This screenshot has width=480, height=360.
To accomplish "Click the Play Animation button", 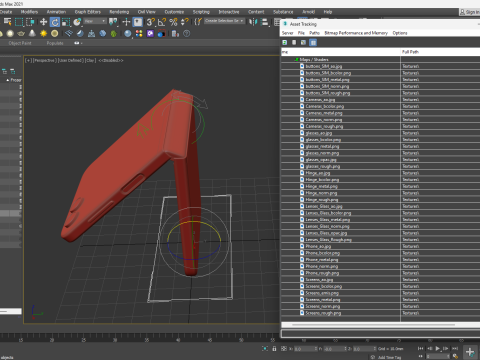I will click(x=438, y=349).
